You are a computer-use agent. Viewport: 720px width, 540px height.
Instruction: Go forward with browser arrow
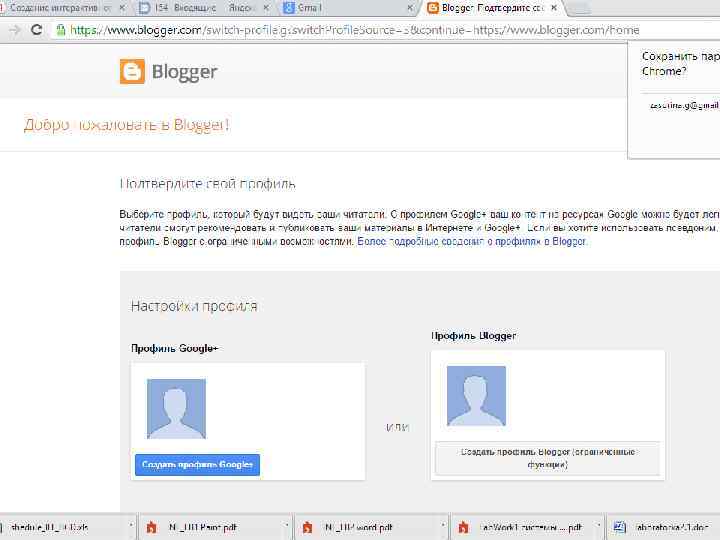pos(15,30)
